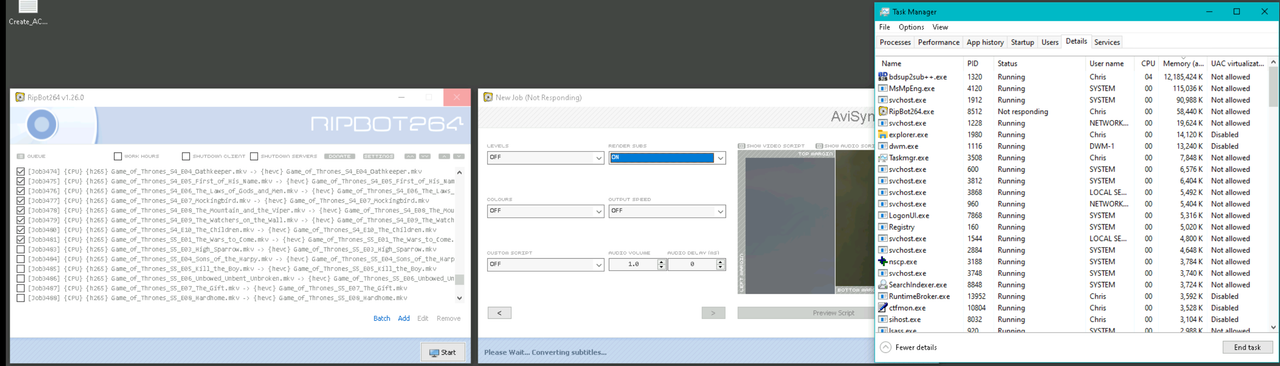
Task: Enable the Shutdown Servers checkbox
Action: click(x=254, y=156)
